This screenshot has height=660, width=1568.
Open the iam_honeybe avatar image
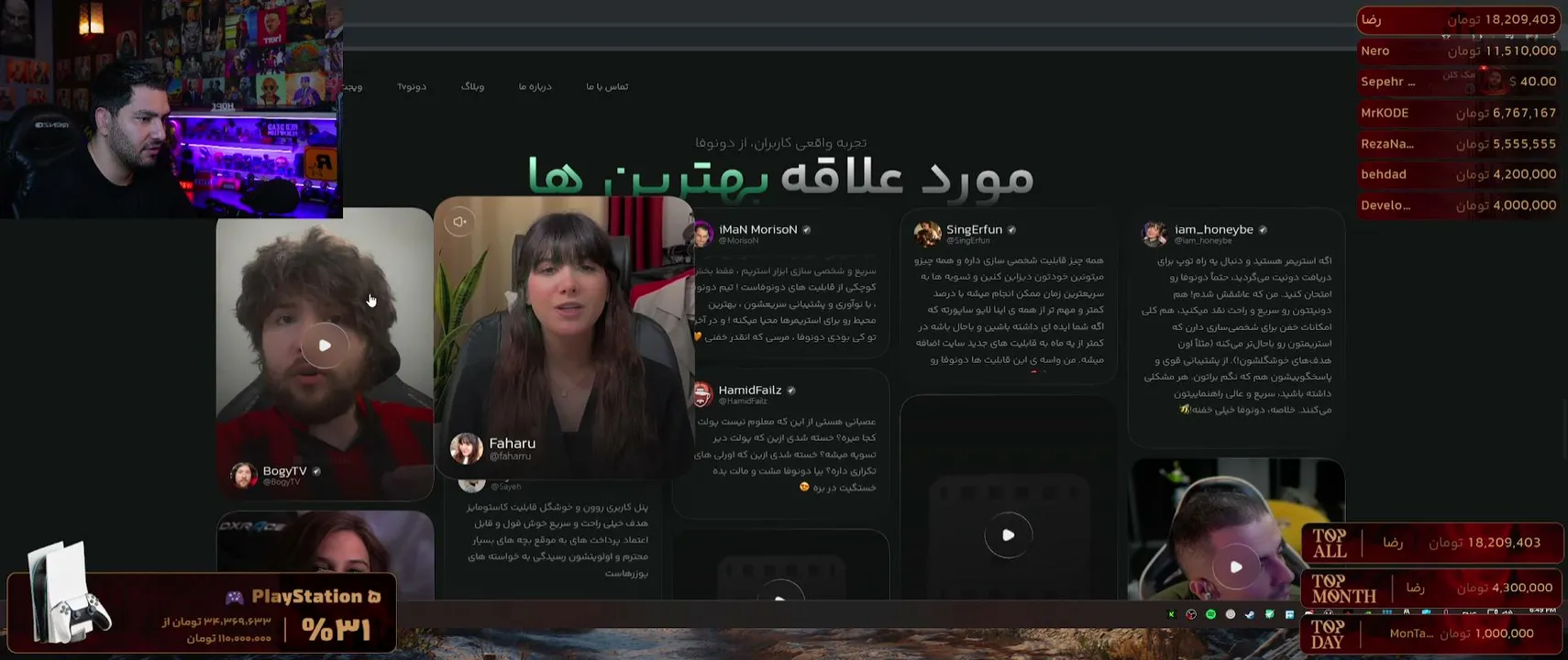1155,234
